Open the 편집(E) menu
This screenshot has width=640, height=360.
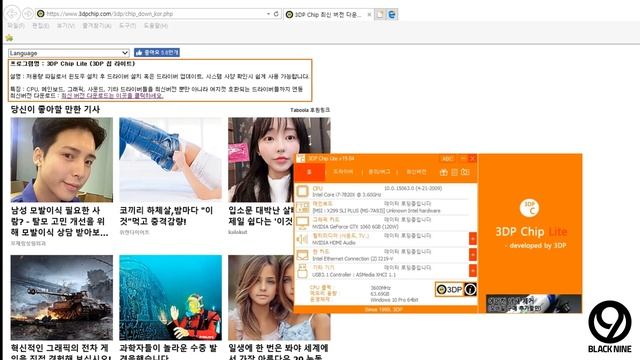(x=41, y=26)
